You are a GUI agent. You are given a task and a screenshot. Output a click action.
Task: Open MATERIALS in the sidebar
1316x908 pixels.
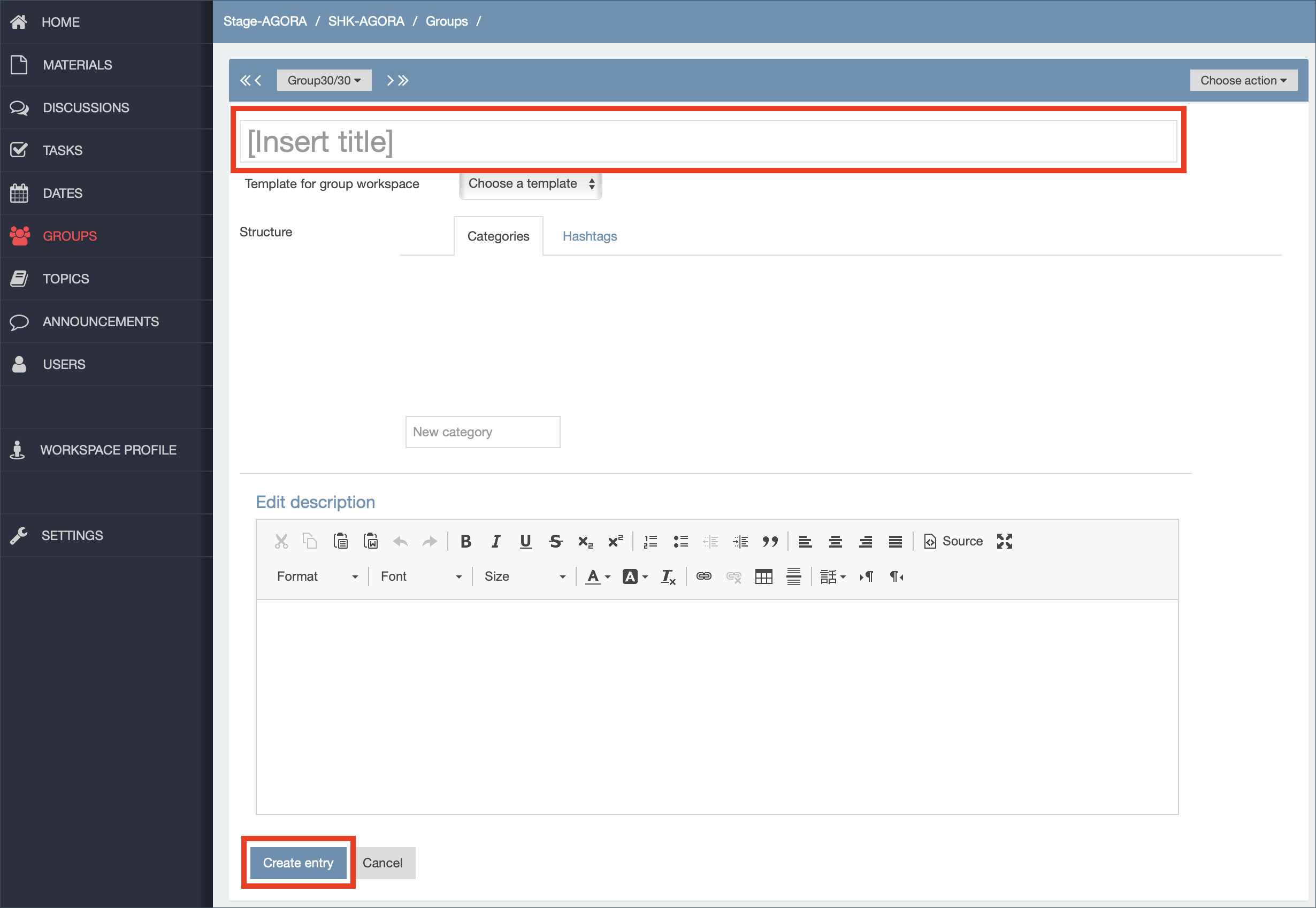(x=106, y=65)
